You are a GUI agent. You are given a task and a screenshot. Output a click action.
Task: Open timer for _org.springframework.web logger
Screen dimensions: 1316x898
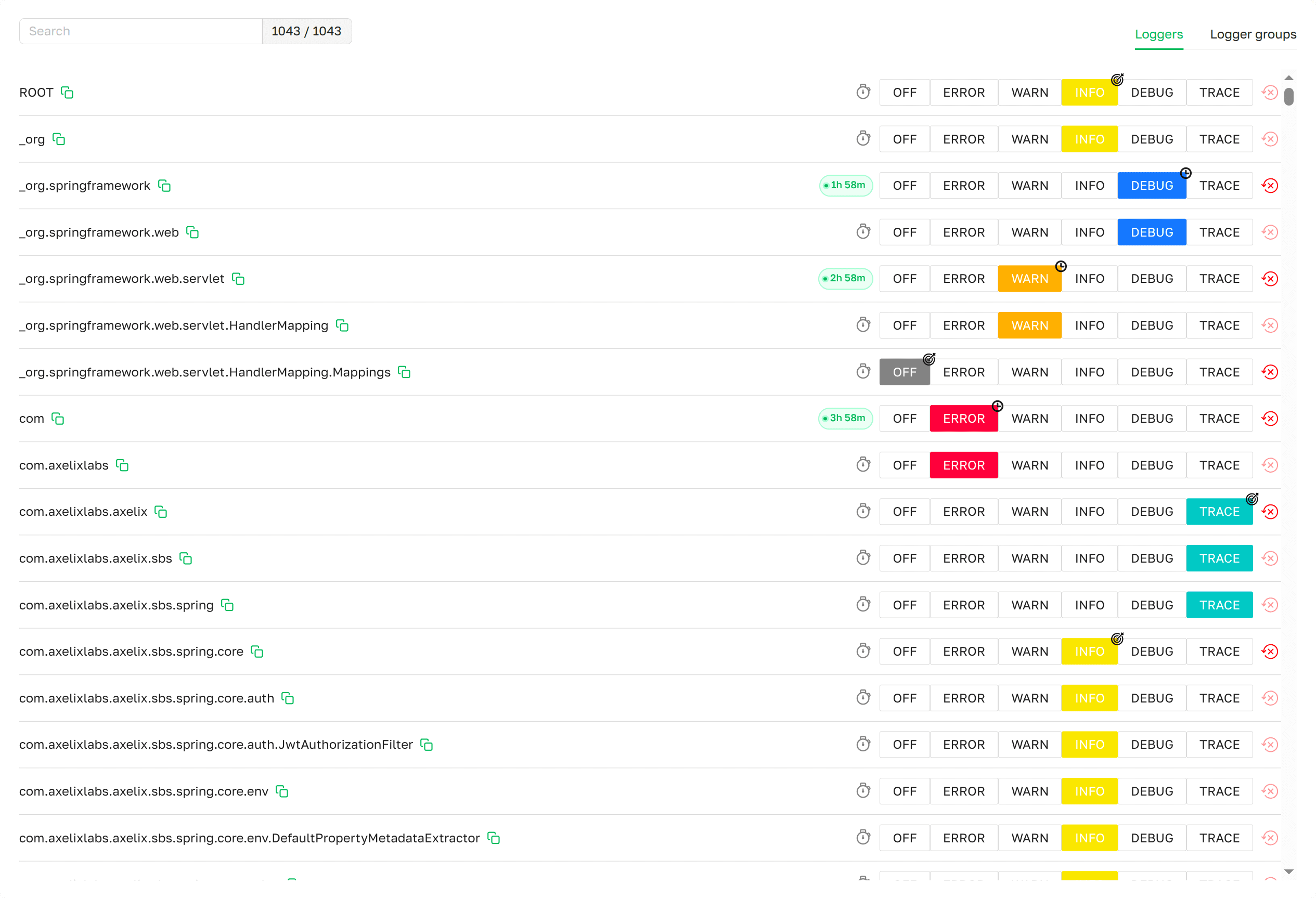[863, 231]
